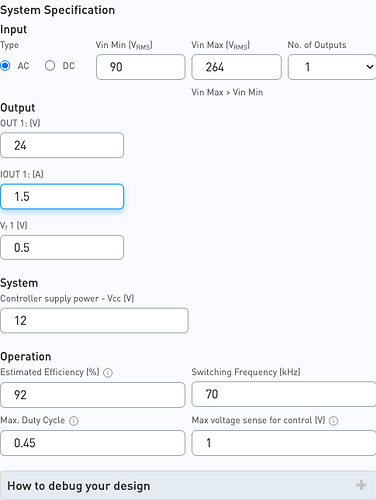Expand the How to debug your design section
This screenshot has width=376, height=500.
(x=188, y=485)
